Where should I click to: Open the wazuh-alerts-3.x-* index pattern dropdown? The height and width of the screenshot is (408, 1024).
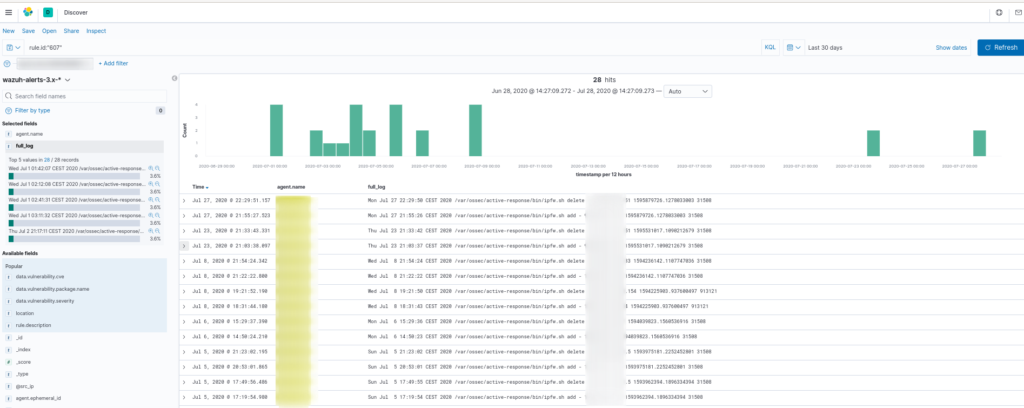37,80
